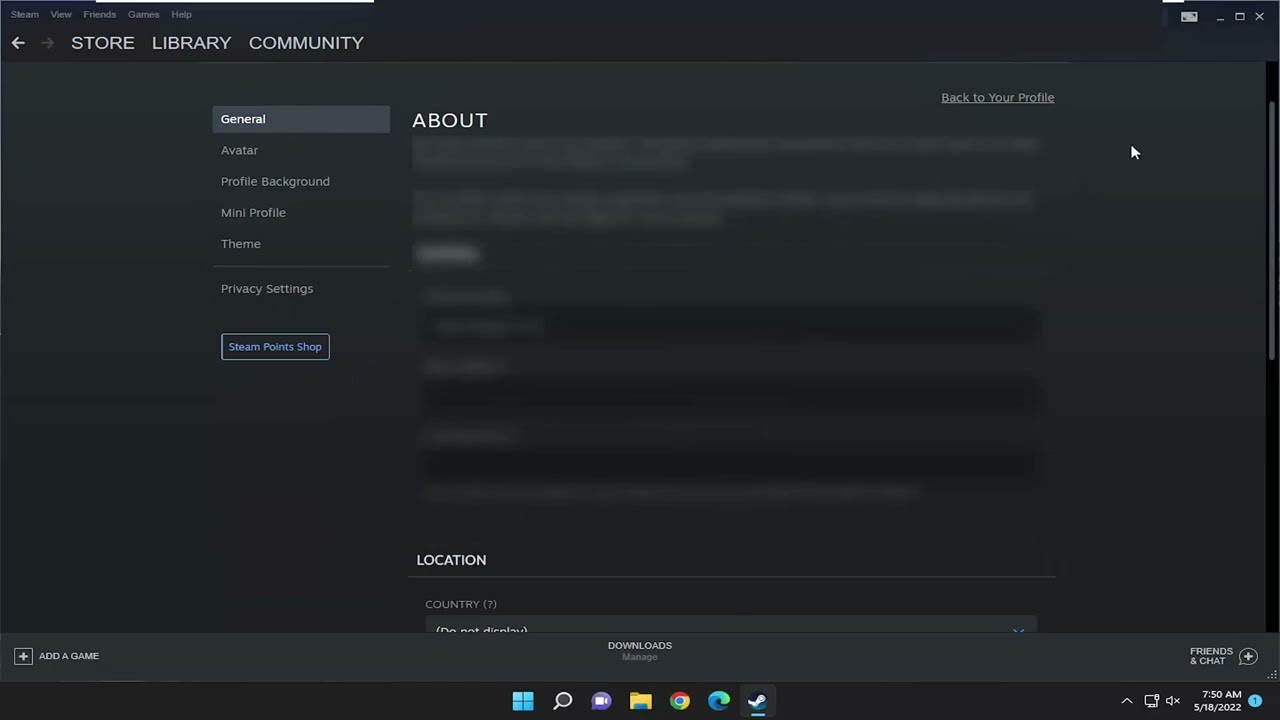Open the STORE section
Image resolution: width=1280 pixels, height=720 pixels.
point(103,42)
